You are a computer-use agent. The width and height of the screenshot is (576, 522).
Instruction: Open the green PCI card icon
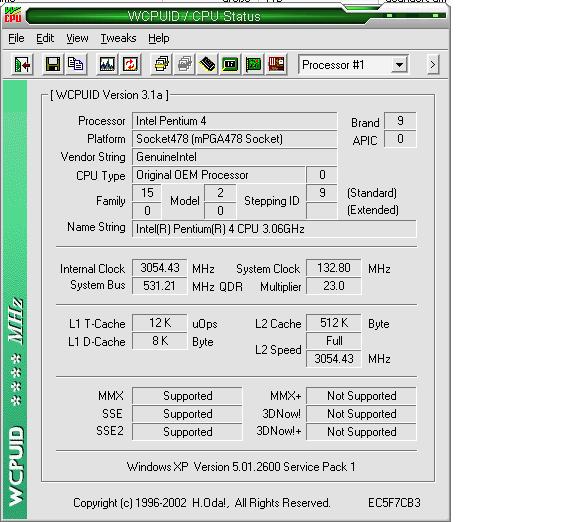(x=253, y=65)
